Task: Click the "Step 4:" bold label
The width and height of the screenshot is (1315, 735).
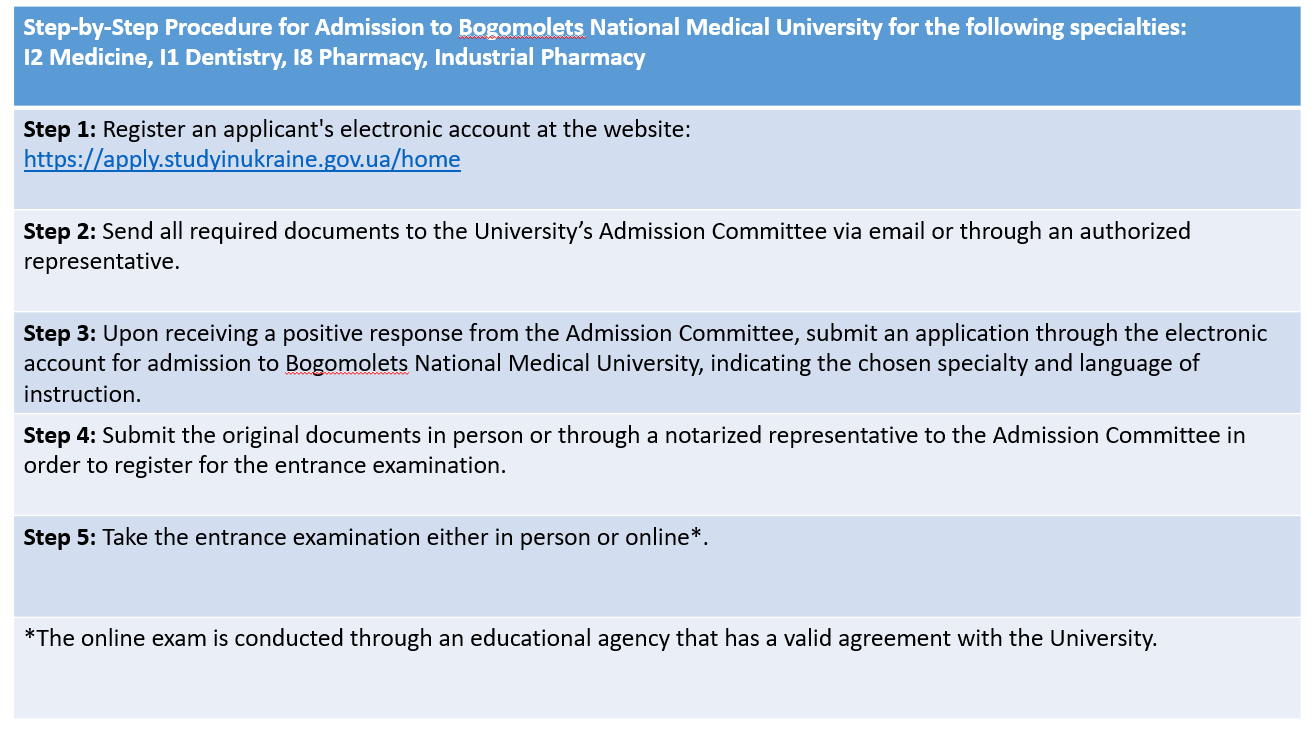Action: tap(60, 435)
